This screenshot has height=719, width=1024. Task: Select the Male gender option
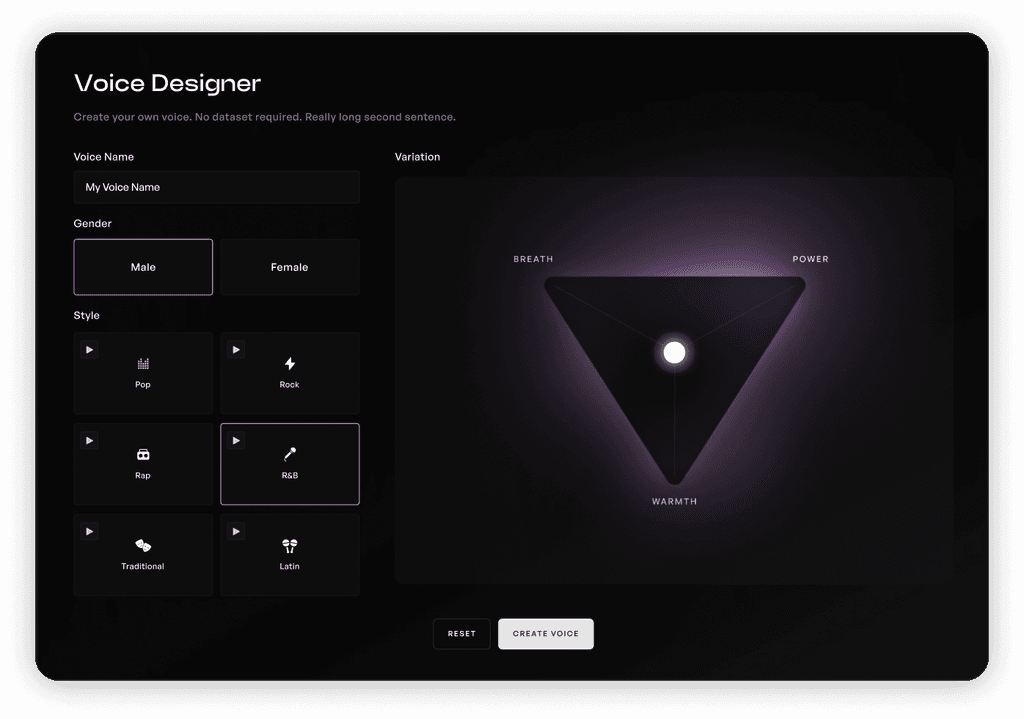143,267
